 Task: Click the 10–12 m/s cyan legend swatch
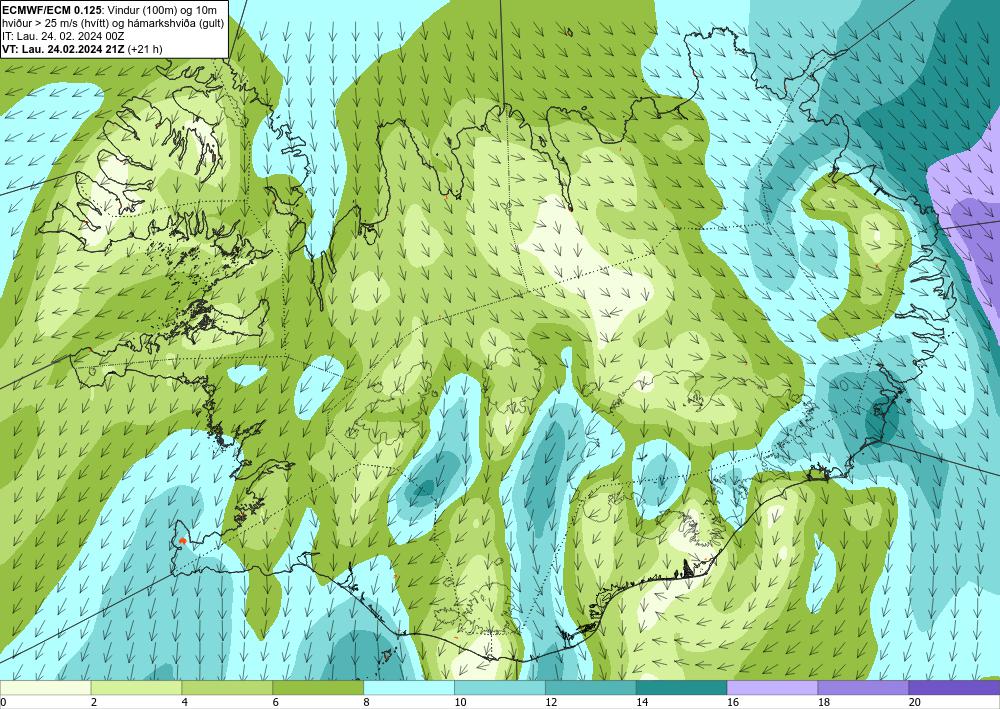point(500,687)
